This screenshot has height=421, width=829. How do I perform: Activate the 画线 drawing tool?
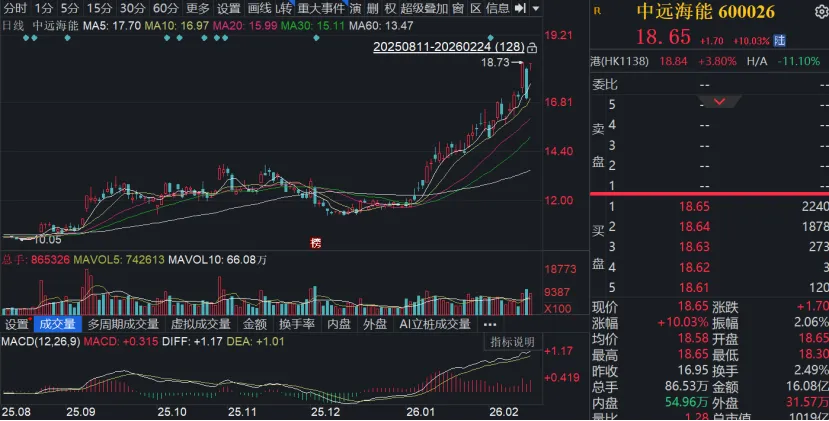(259, 8)
